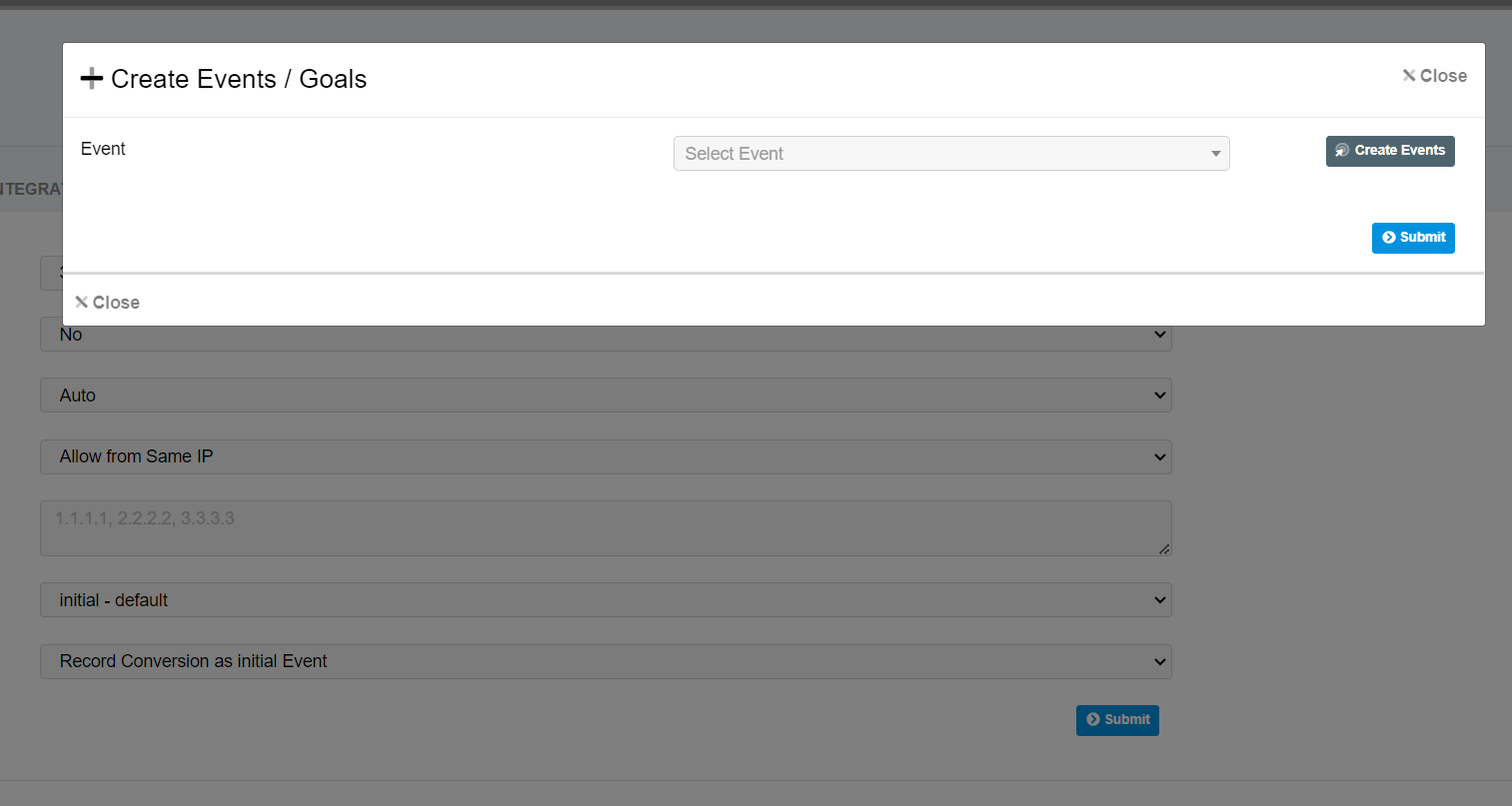Click the 'Create Events / Goals' dialog title
1512x806 pixels.
pos(239,79)
